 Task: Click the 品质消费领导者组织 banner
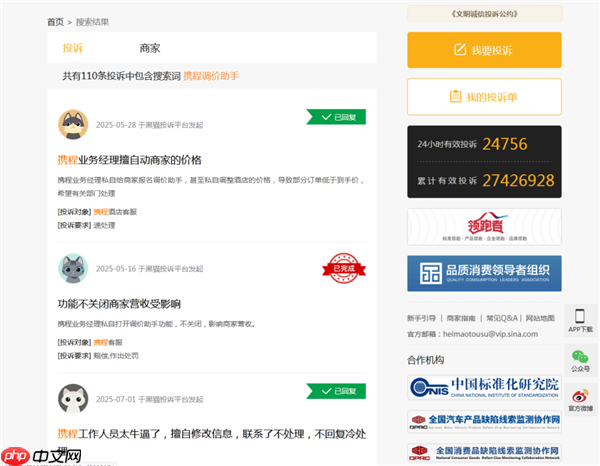483,273
